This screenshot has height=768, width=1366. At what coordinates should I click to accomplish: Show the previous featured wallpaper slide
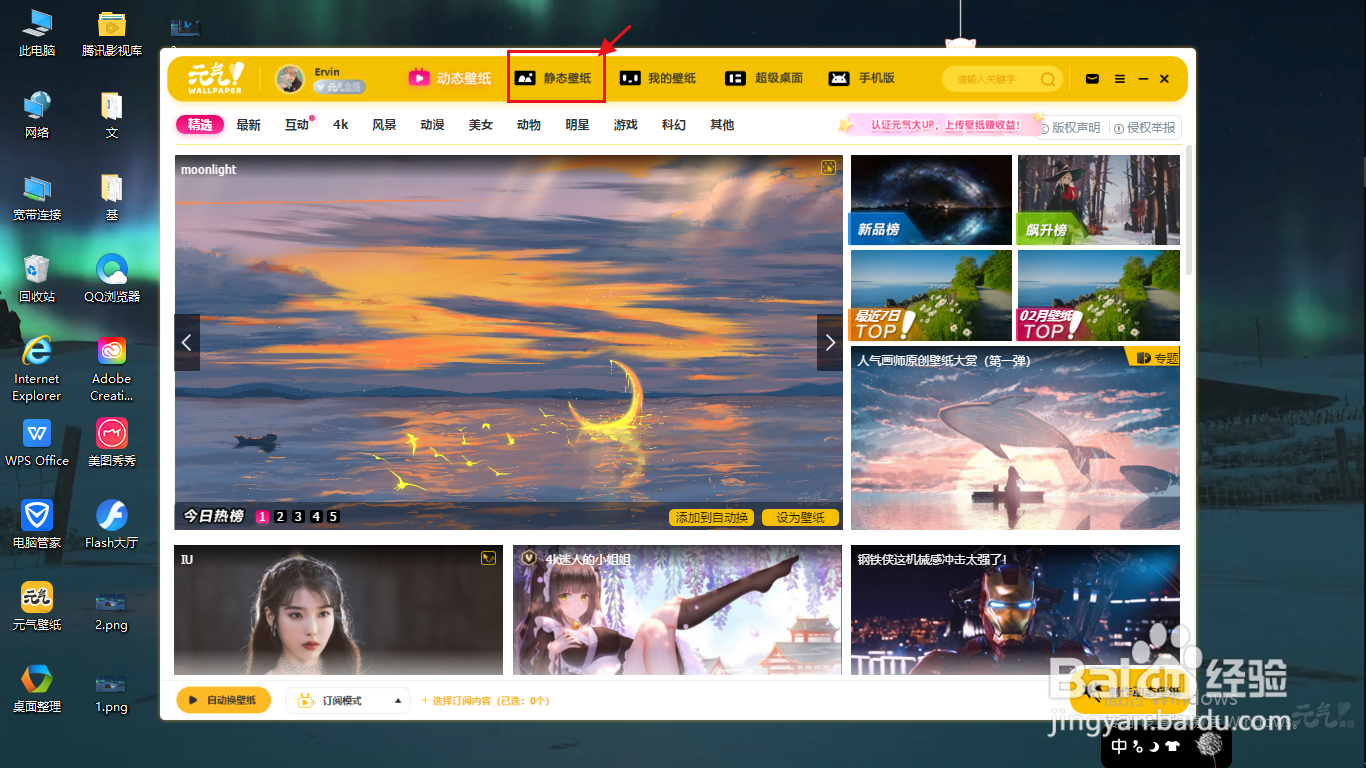coord(187,342)
